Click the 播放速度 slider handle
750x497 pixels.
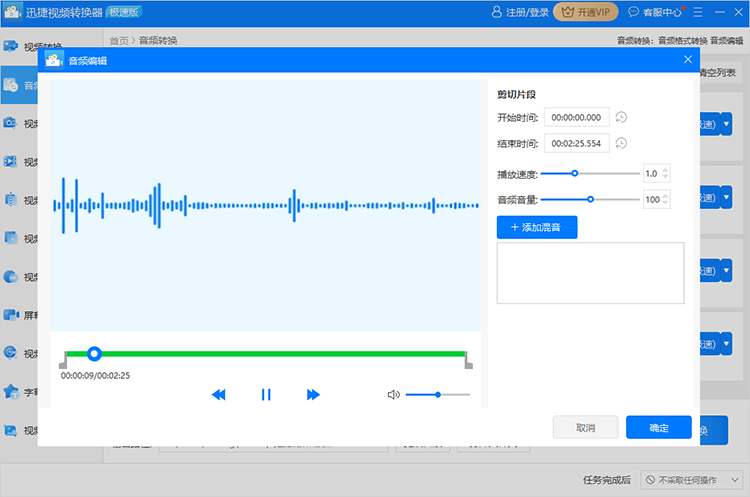575,173
